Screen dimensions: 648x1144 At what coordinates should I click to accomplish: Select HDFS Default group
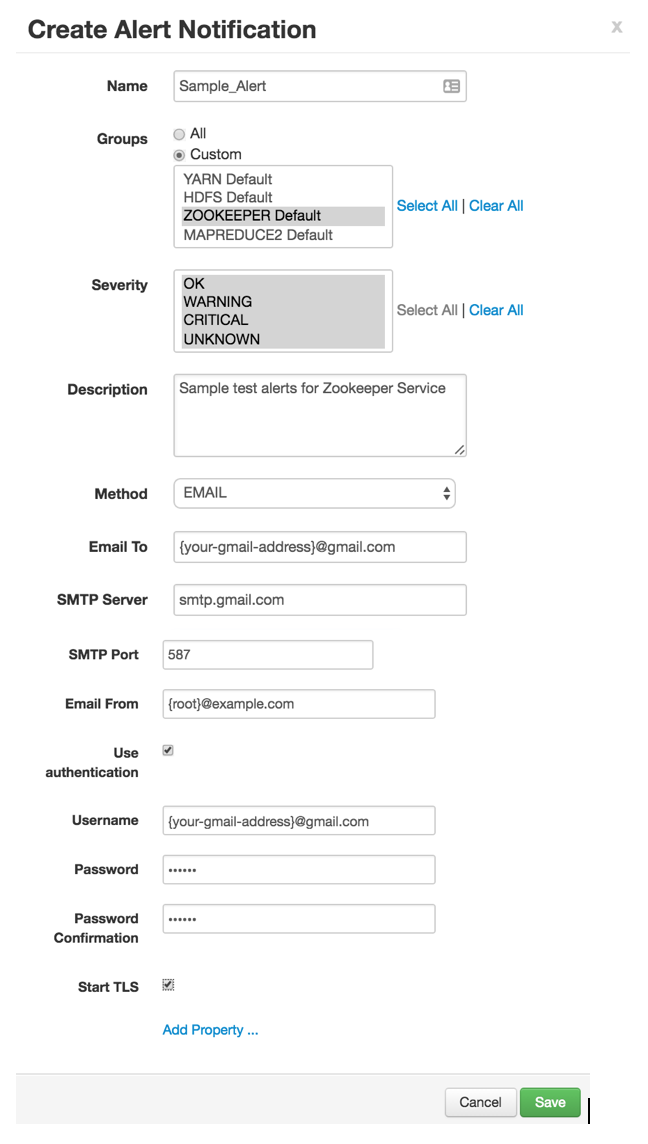227,197
